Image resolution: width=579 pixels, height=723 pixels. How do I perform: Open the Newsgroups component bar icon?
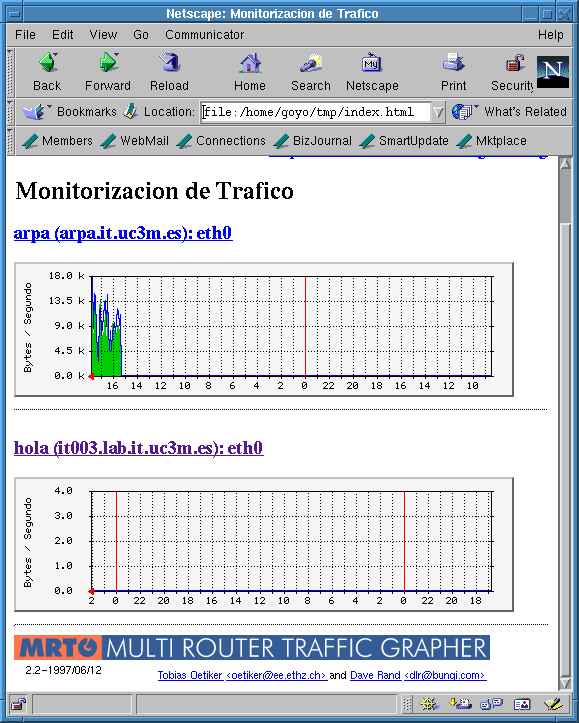tap(491, 704)
